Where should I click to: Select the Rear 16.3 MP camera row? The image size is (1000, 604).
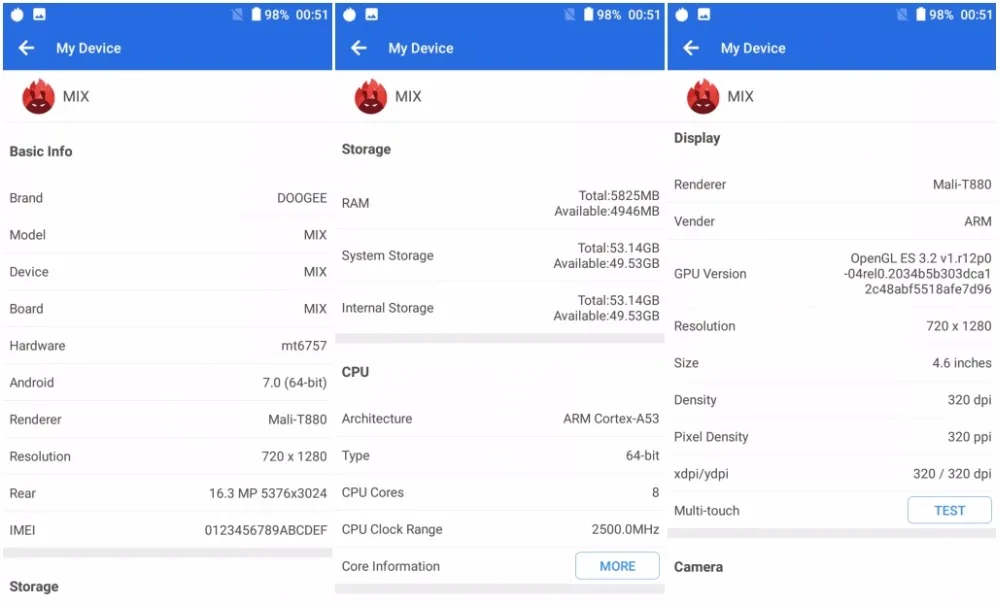[168, 494]
